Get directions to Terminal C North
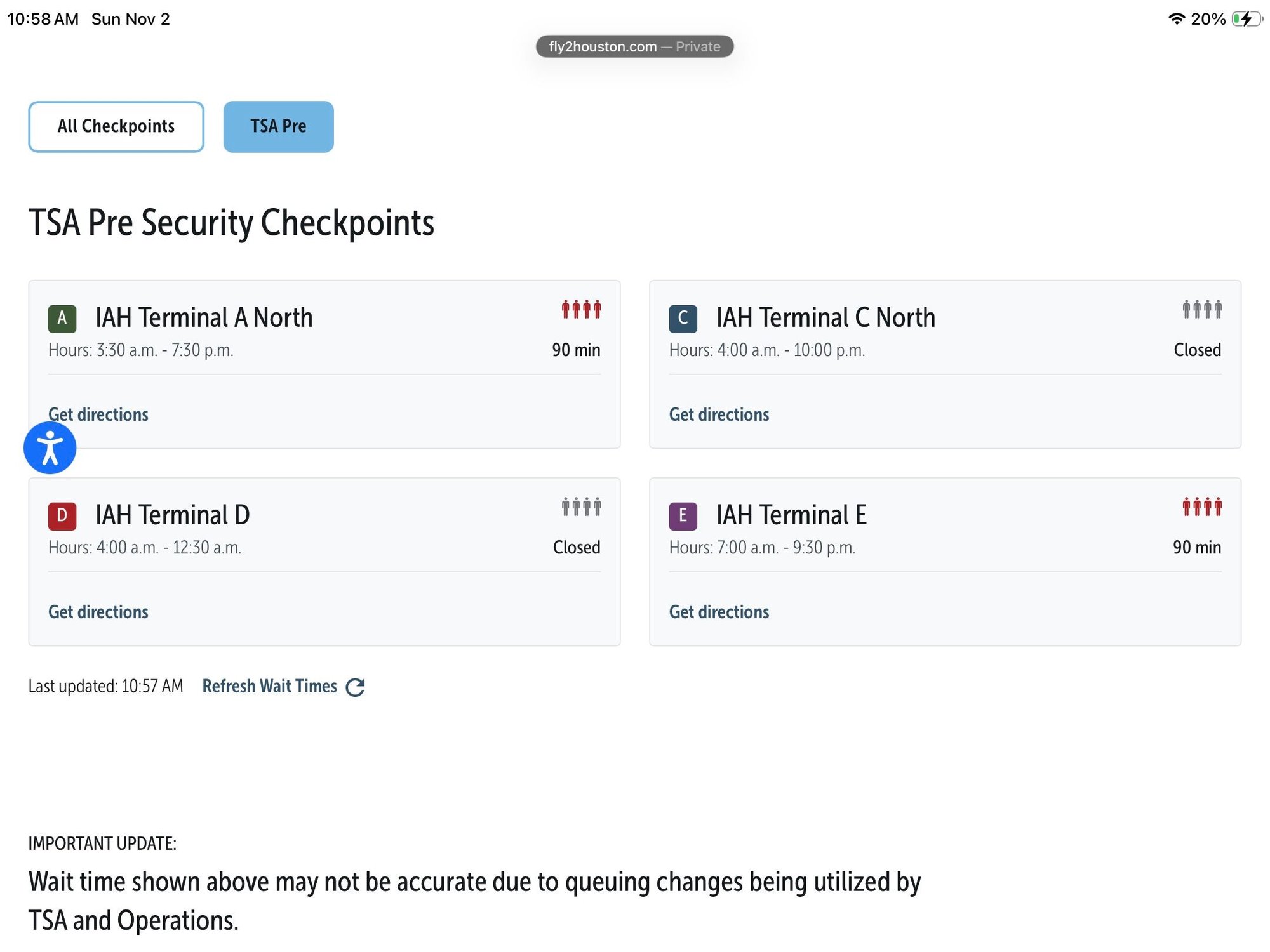The height and width of the screenshot is (952, 1270). tap(719, 414)
